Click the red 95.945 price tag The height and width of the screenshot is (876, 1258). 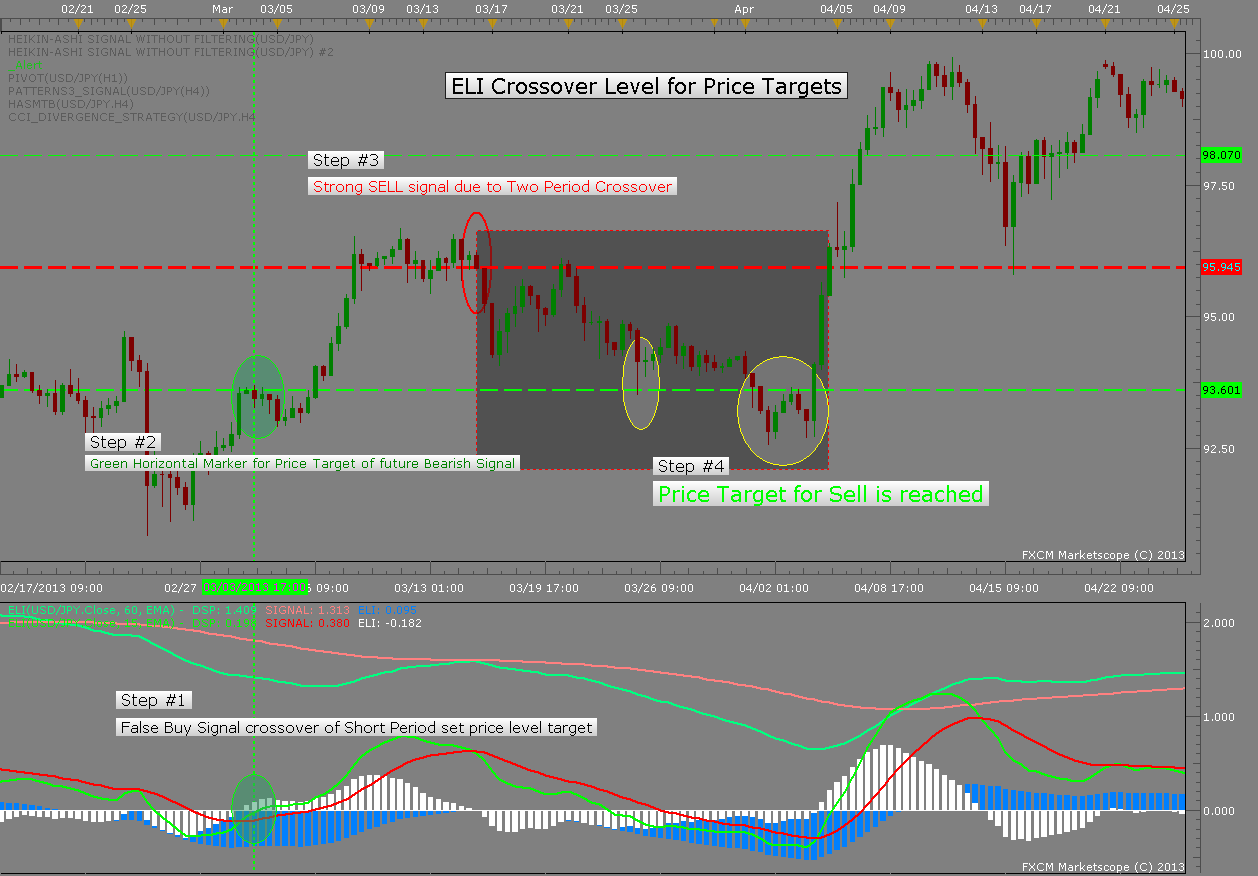click(x=1221, y=268)
